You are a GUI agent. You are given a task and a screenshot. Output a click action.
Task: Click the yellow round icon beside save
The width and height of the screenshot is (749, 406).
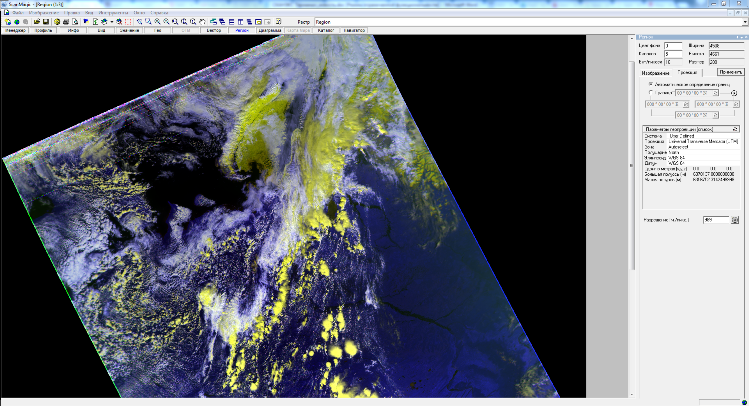point(57,22)
